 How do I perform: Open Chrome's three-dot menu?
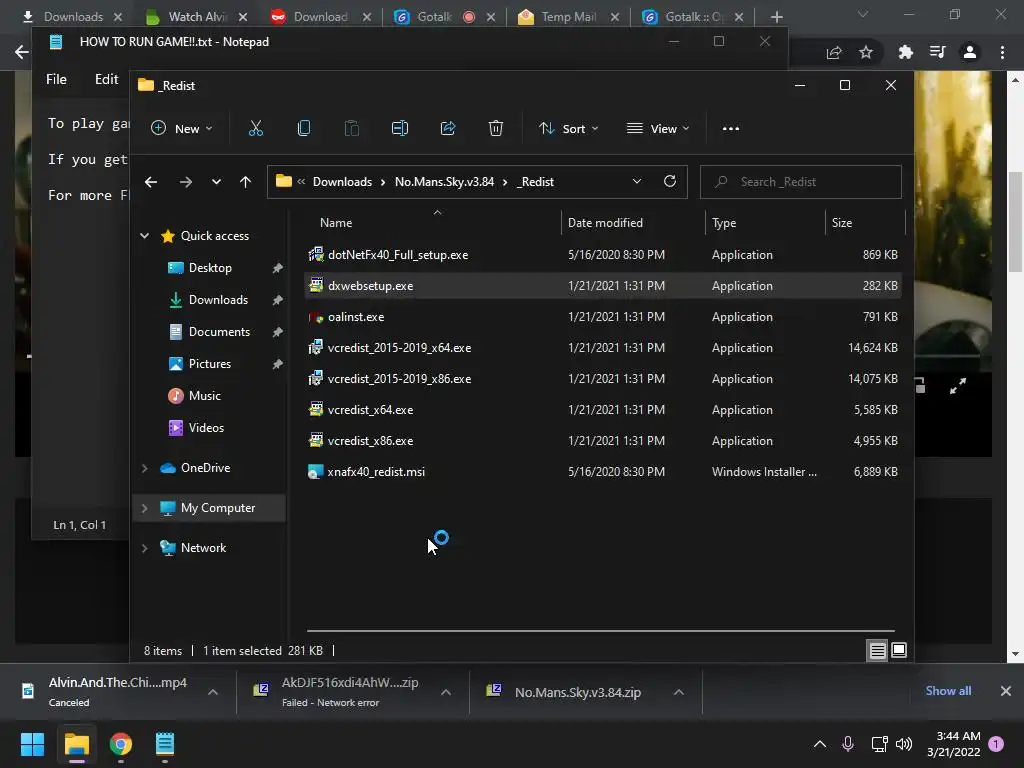[1002, 52]
